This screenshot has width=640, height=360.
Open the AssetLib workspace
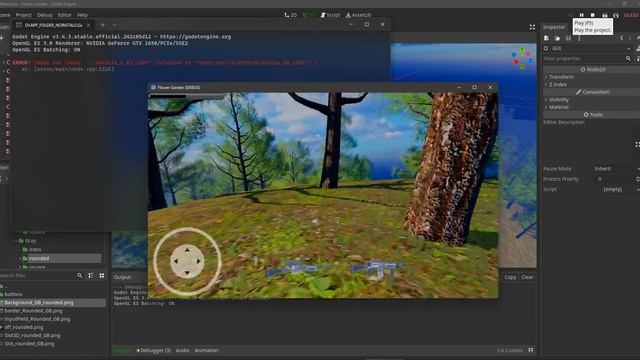tap(358, 15)
